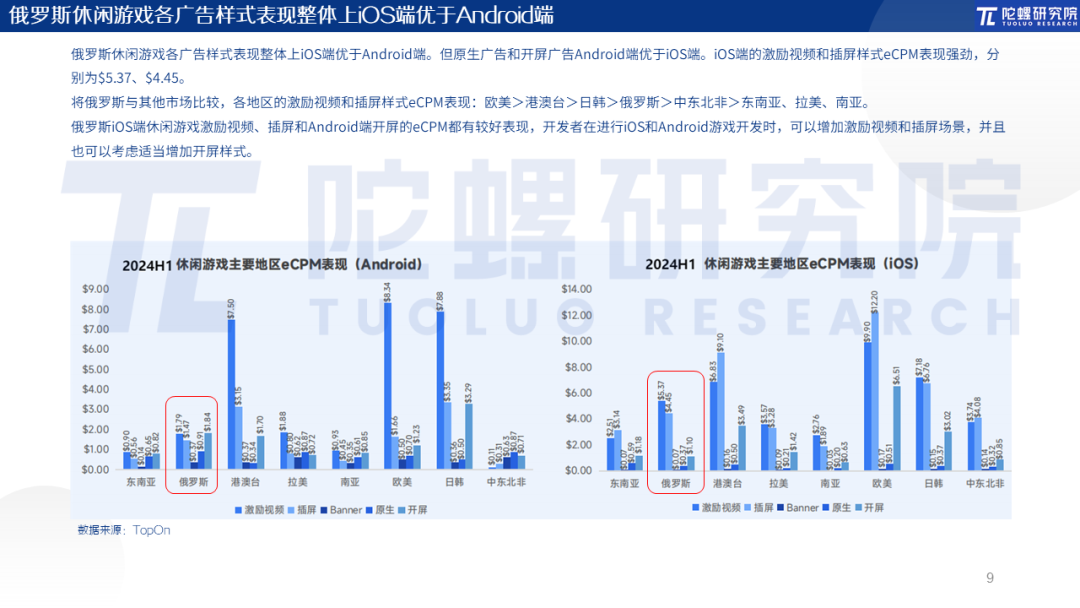Click 俄罗斯 category label in Android chart

coord(193,482)
